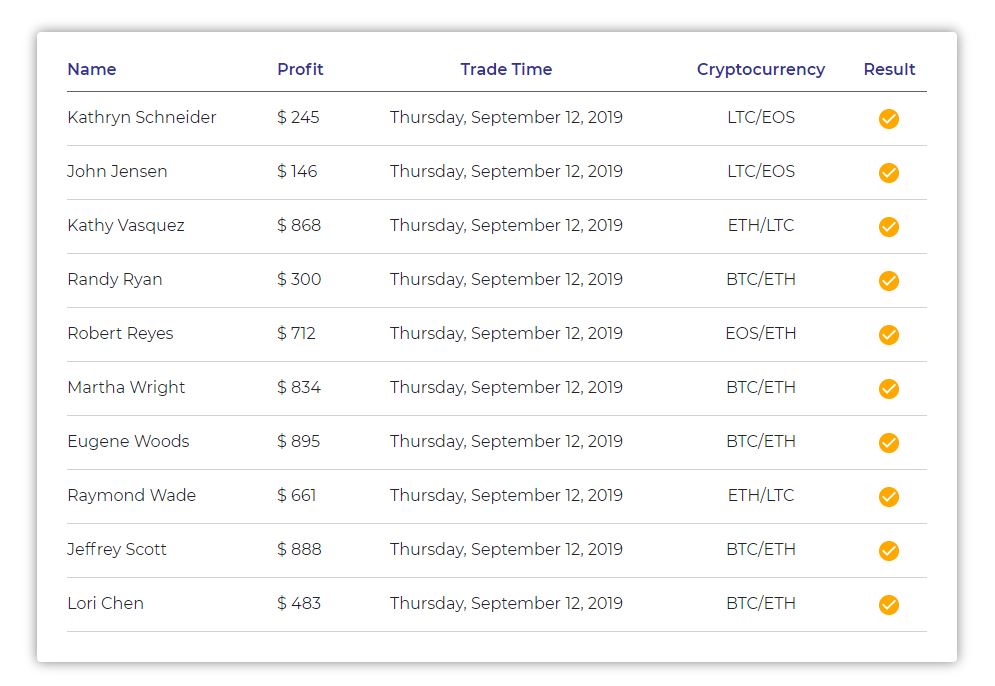Select the Kathryn Schneider name cell

[x=142, y=117]
